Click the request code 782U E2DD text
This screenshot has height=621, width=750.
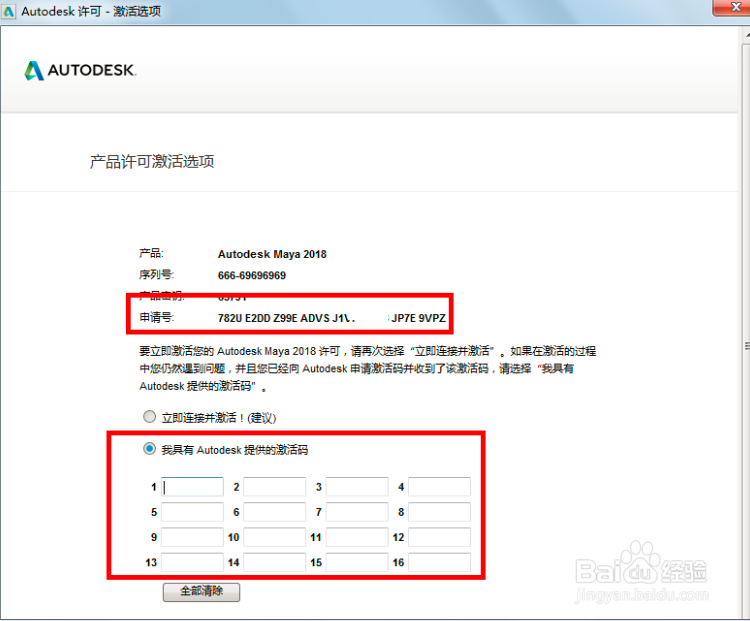point(331,318)
